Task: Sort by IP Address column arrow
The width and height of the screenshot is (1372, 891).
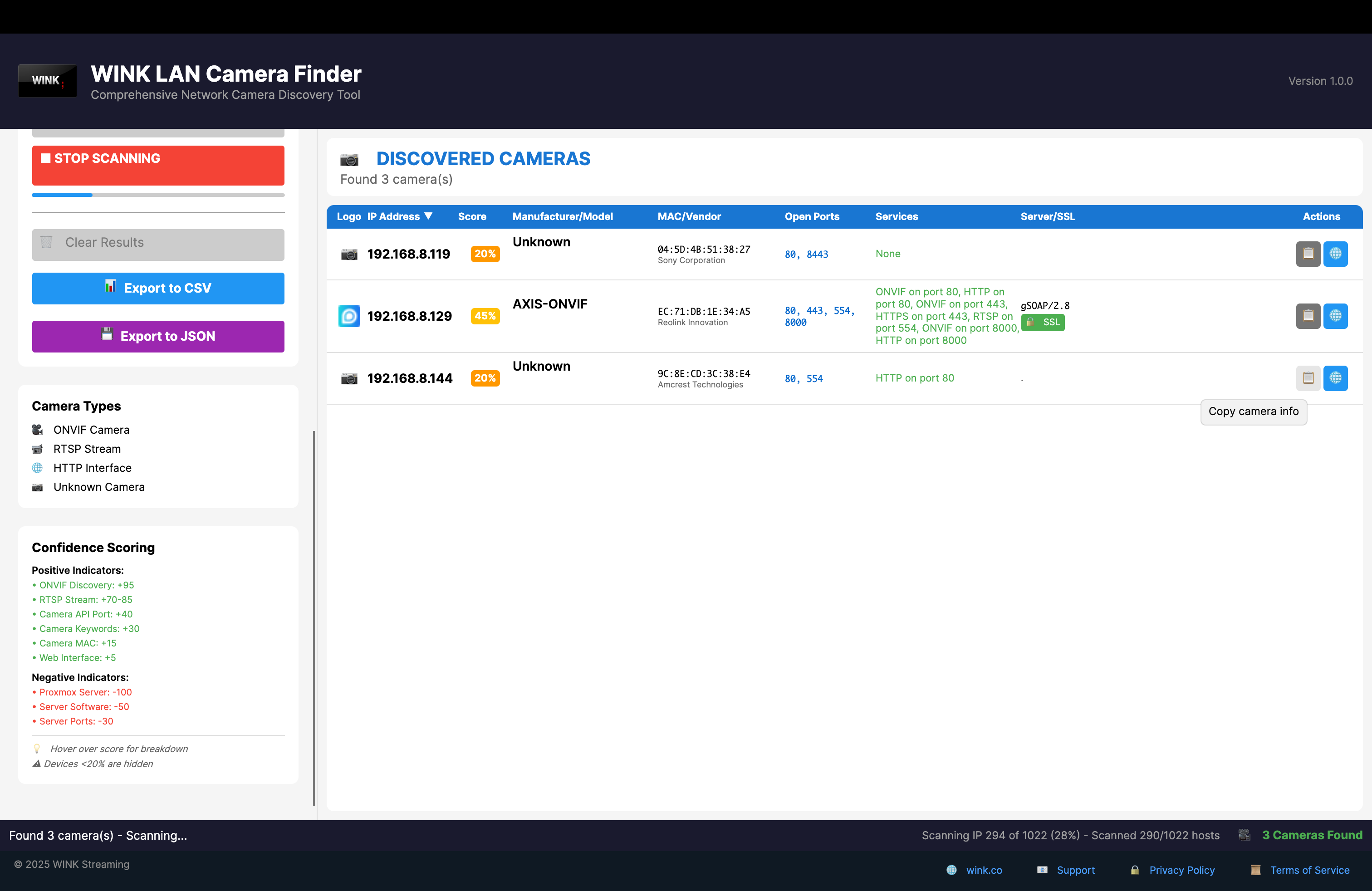Action: [x=428, y=216]
